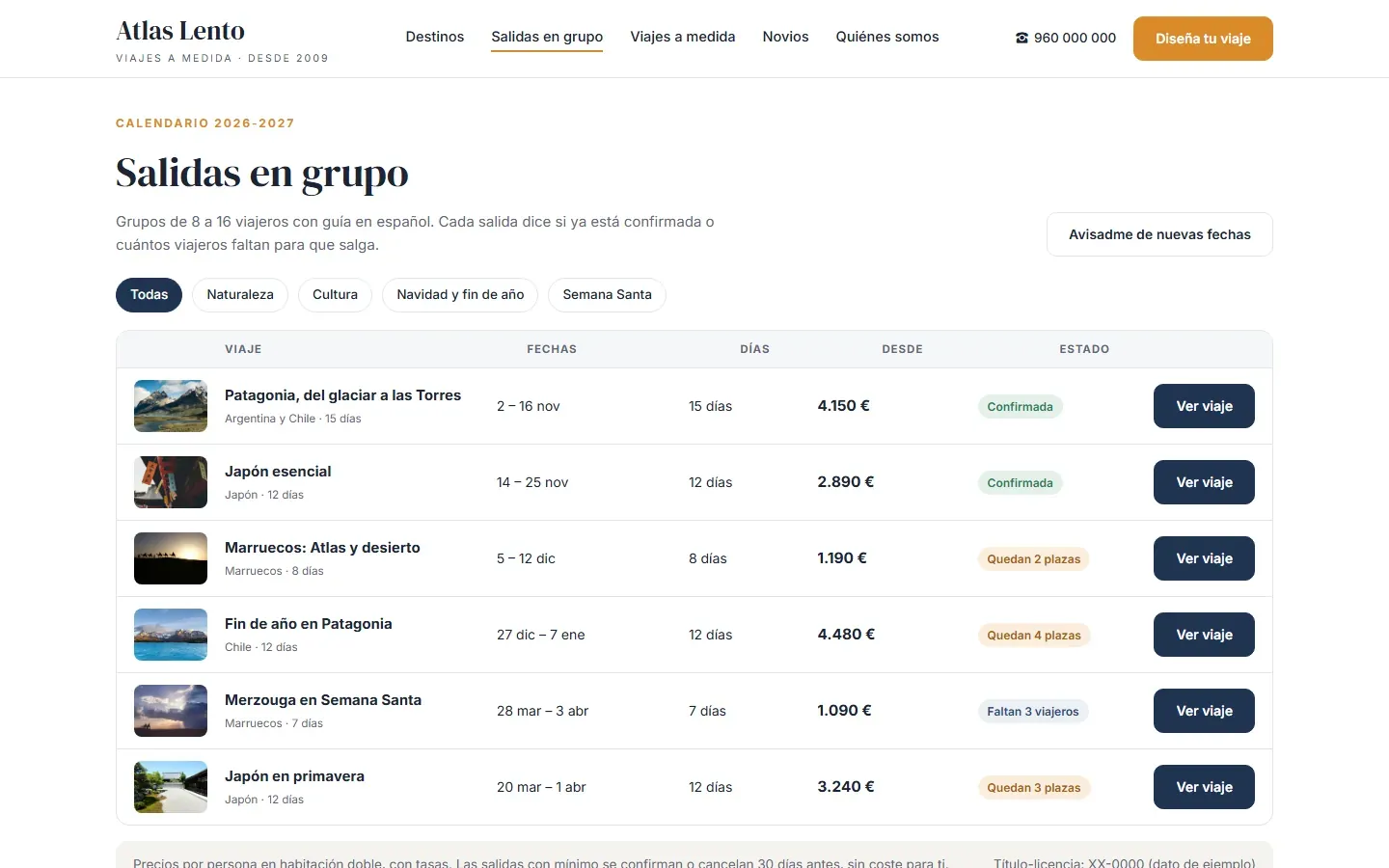This screenshot has height=868, width=1389.
Task: Click the 'Quedan 3 plazas' status badge
Action: point(1033,788)
